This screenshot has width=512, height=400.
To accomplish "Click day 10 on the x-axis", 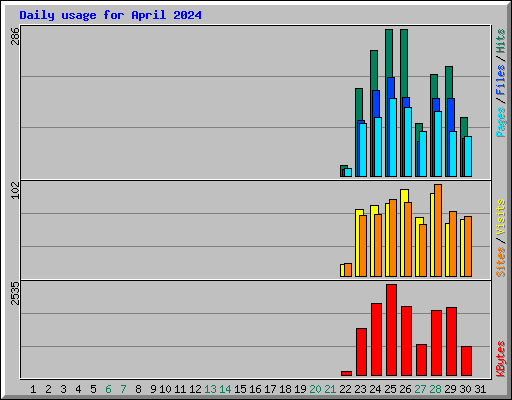I will (165, 389).
